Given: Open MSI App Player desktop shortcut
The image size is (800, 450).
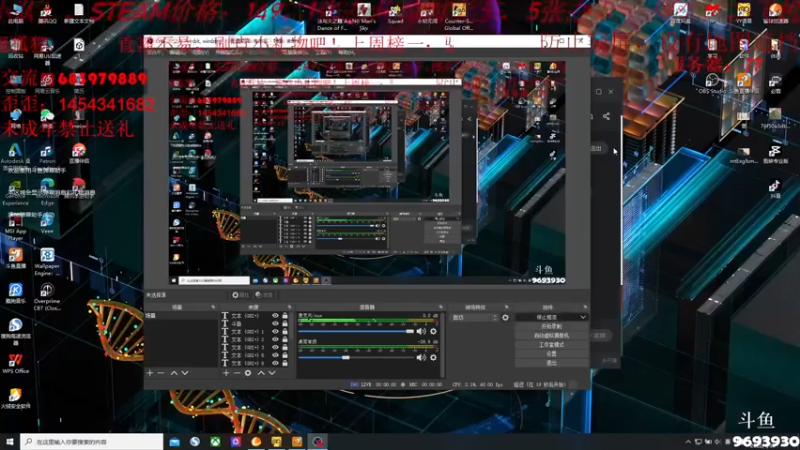Looking at the screenshot, I should (15, 228).
